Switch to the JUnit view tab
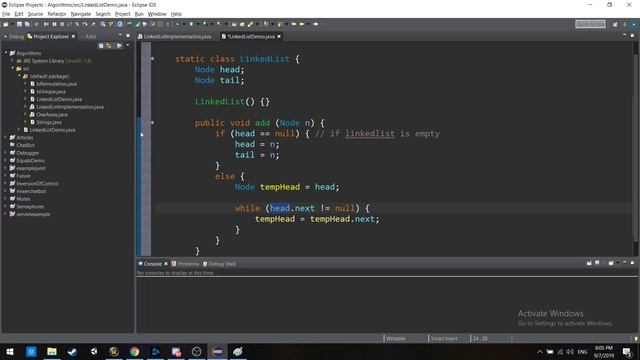Viewport: 640px width, 360px height. click(x=89, y=36)
